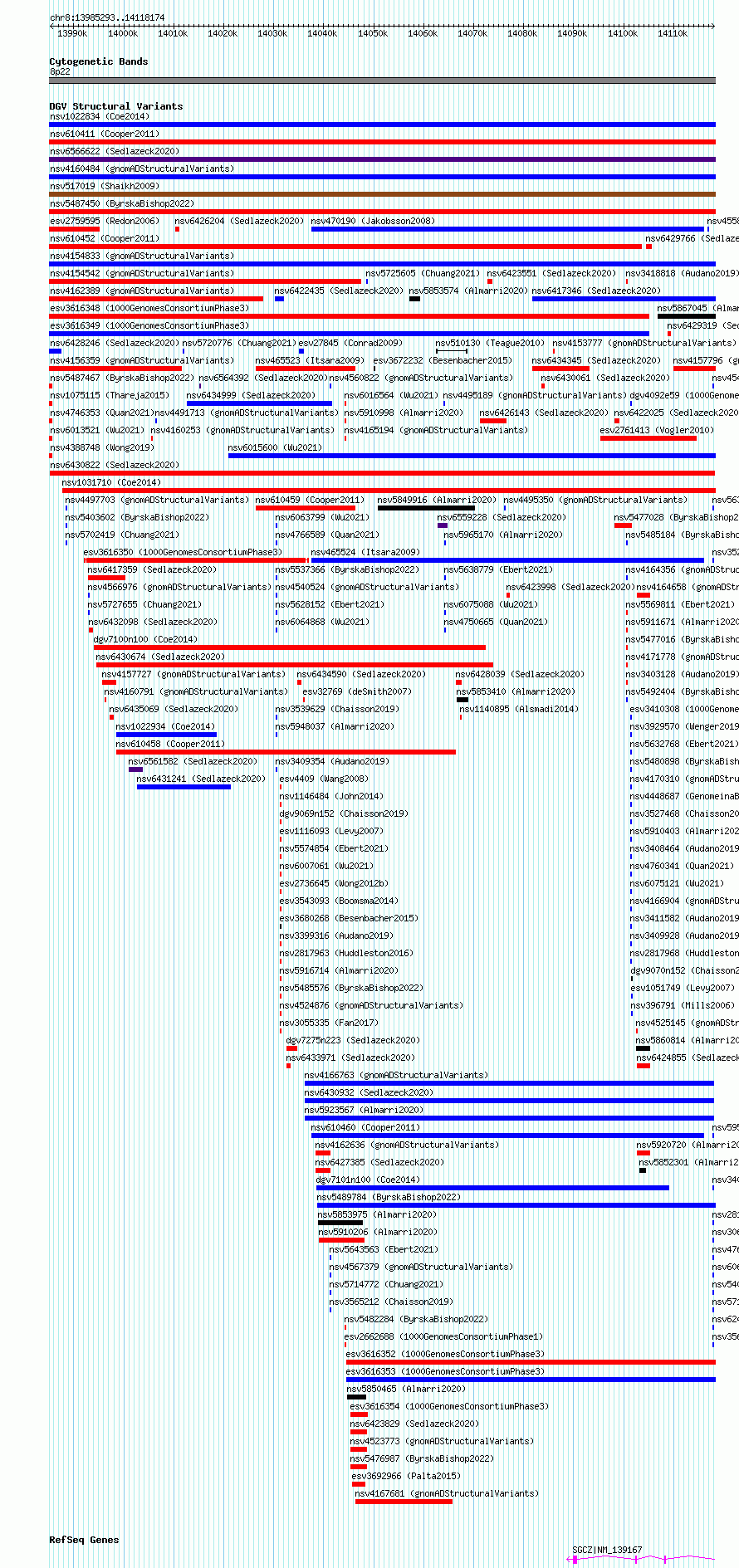Click the nsv517019 (Shaikh2009) brown bar

click(x=383, y=194)
